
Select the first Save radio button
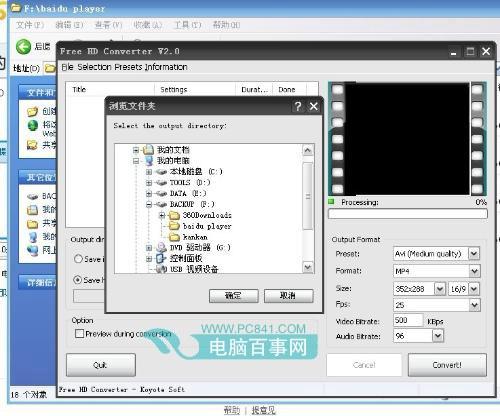pos(78,259)
